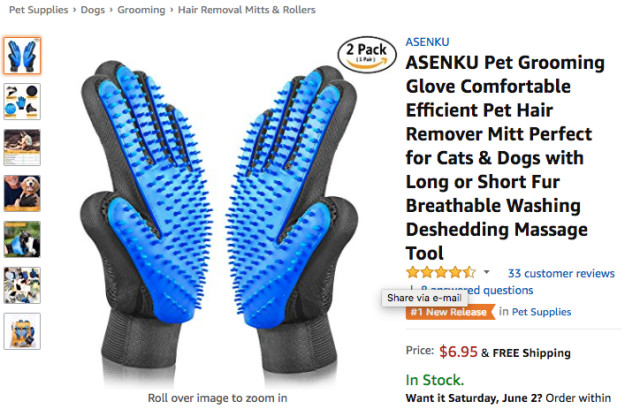Go to Dogs breadcrumb
Viewport: 640px width, 409px height.
(93, 10)
